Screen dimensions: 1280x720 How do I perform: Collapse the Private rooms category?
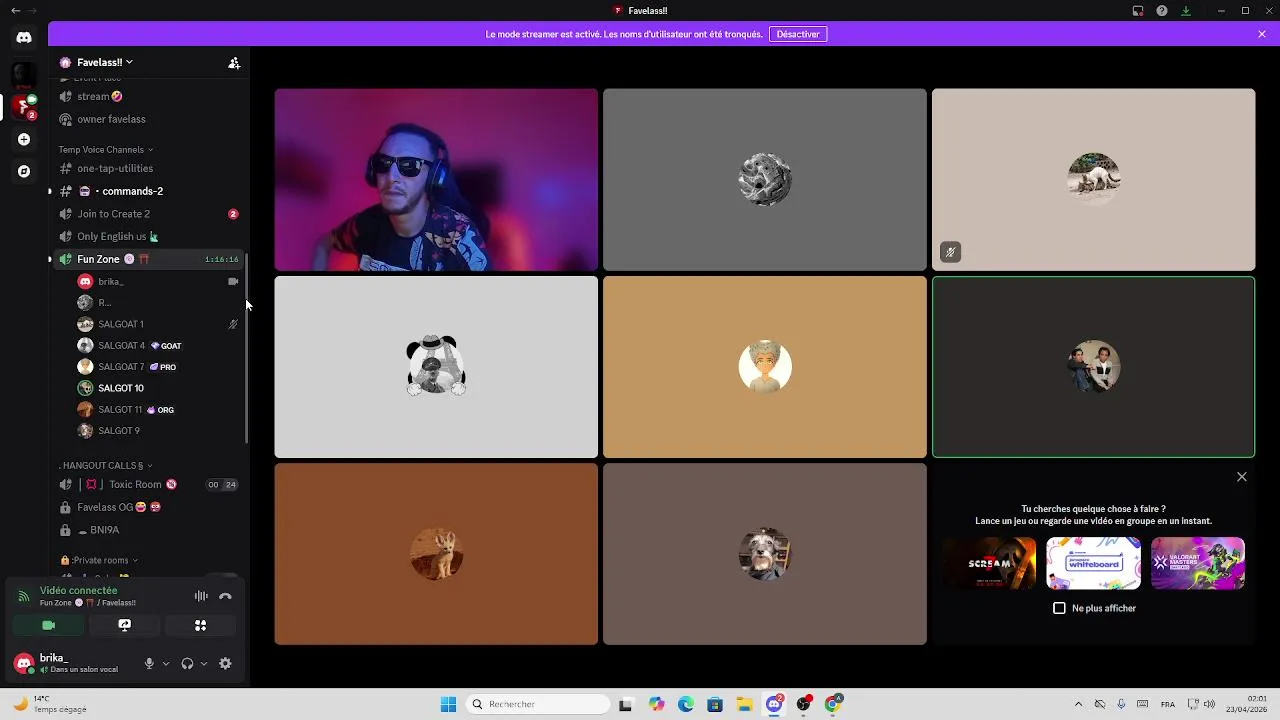(98, 561)
